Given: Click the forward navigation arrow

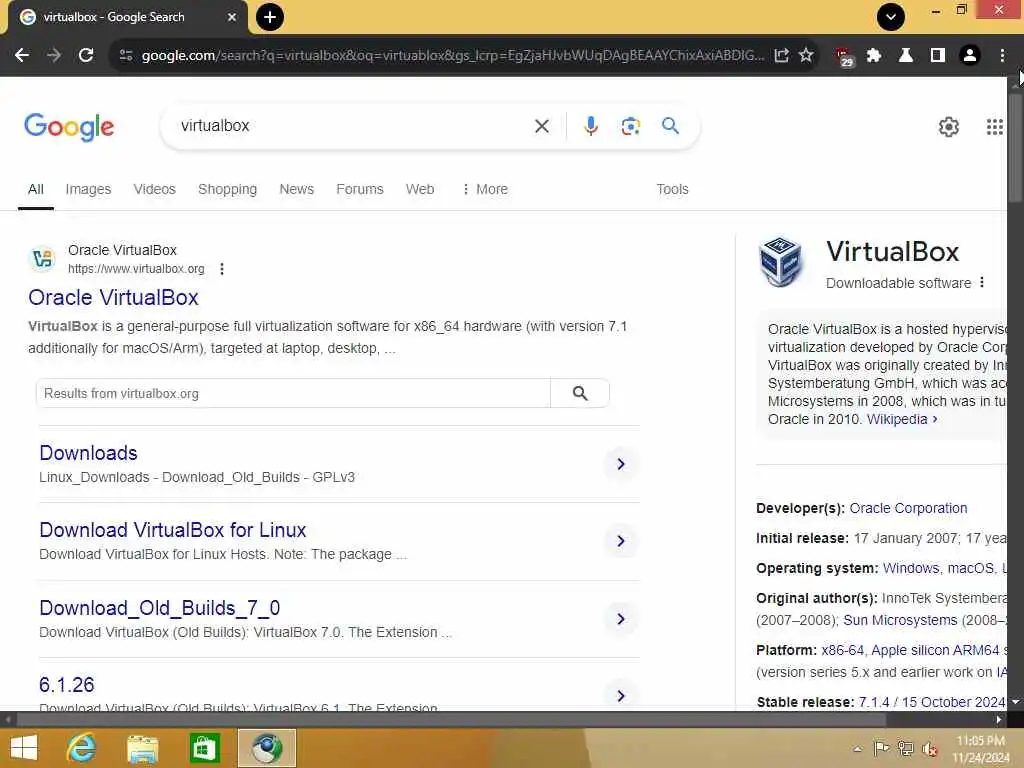Looking at the screenshot, I should tap(54, 56).
